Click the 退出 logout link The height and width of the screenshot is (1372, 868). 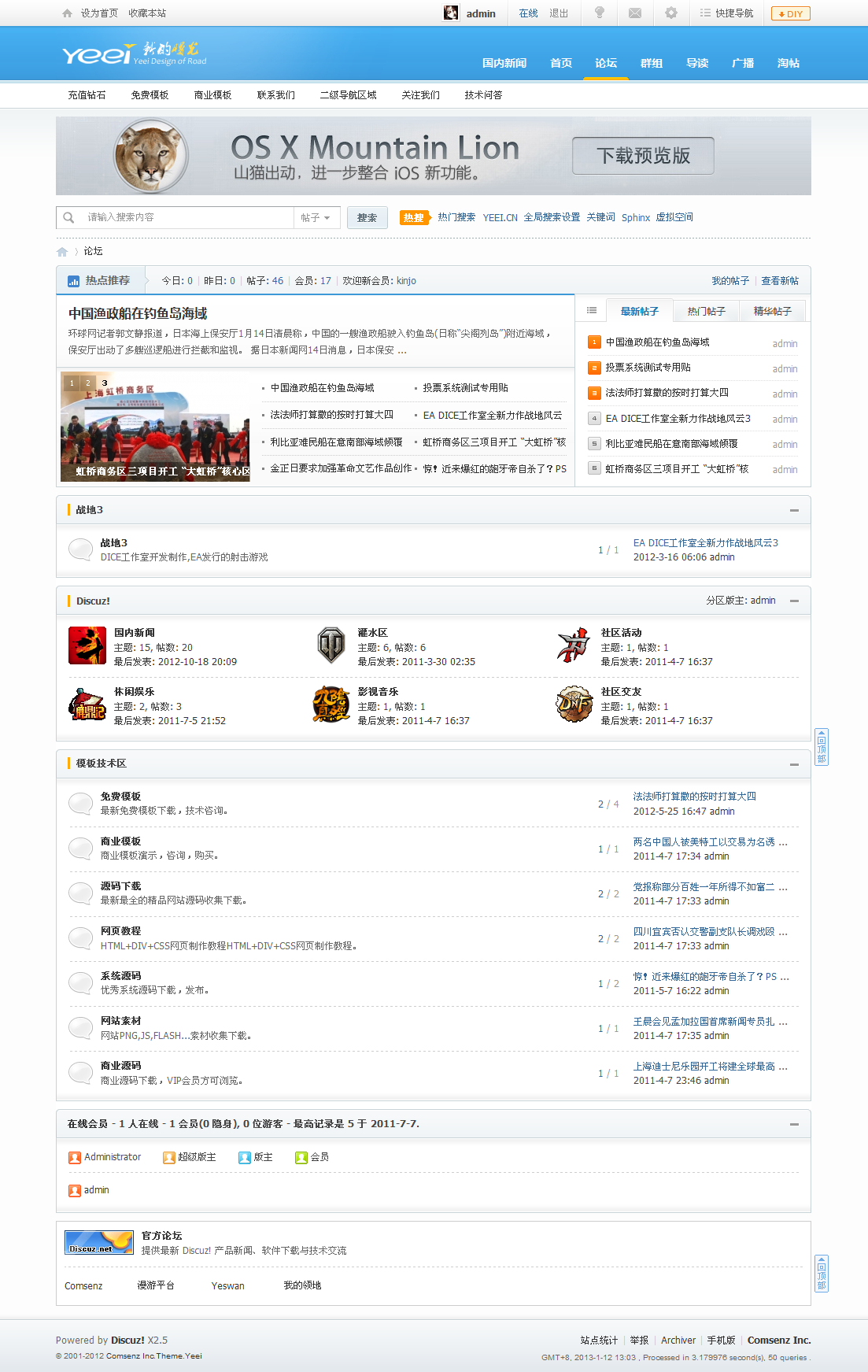pyautogui.click(x=559, y=13)
